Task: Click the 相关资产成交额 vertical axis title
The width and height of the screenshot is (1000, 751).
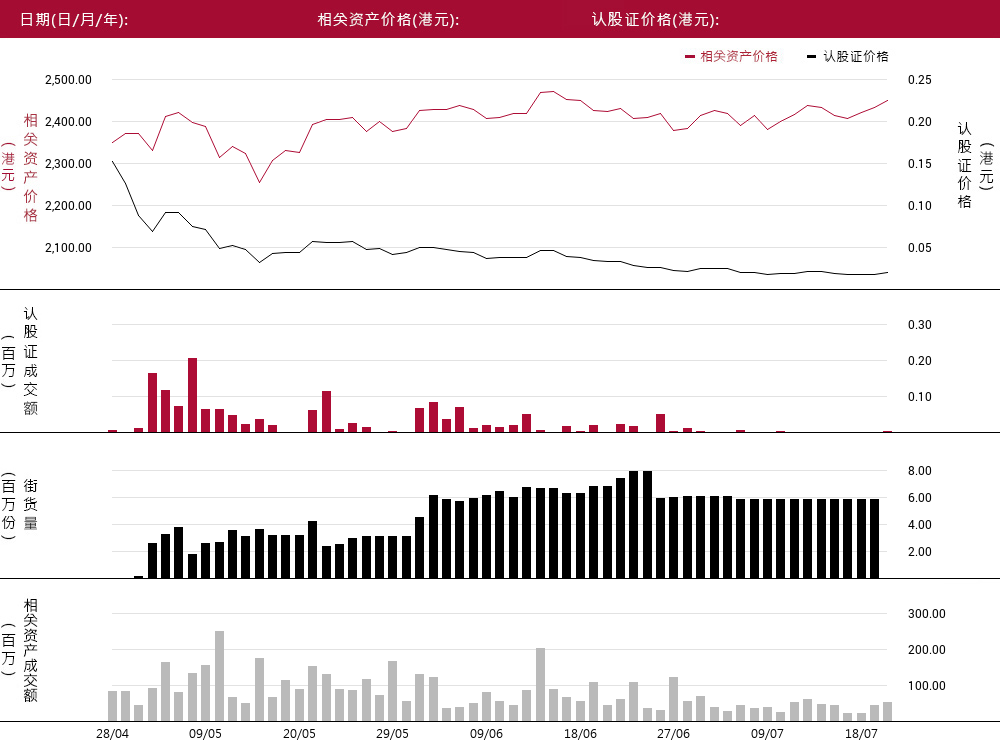Action: [30, 650]
